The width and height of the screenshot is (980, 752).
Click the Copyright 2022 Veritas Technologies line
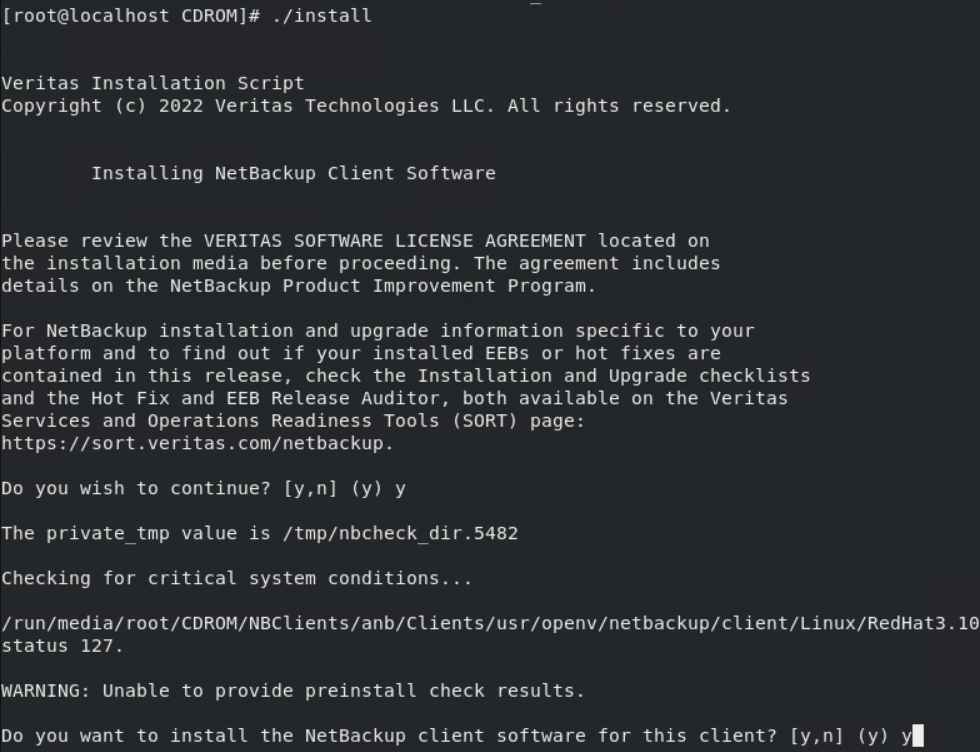point(366,106)
